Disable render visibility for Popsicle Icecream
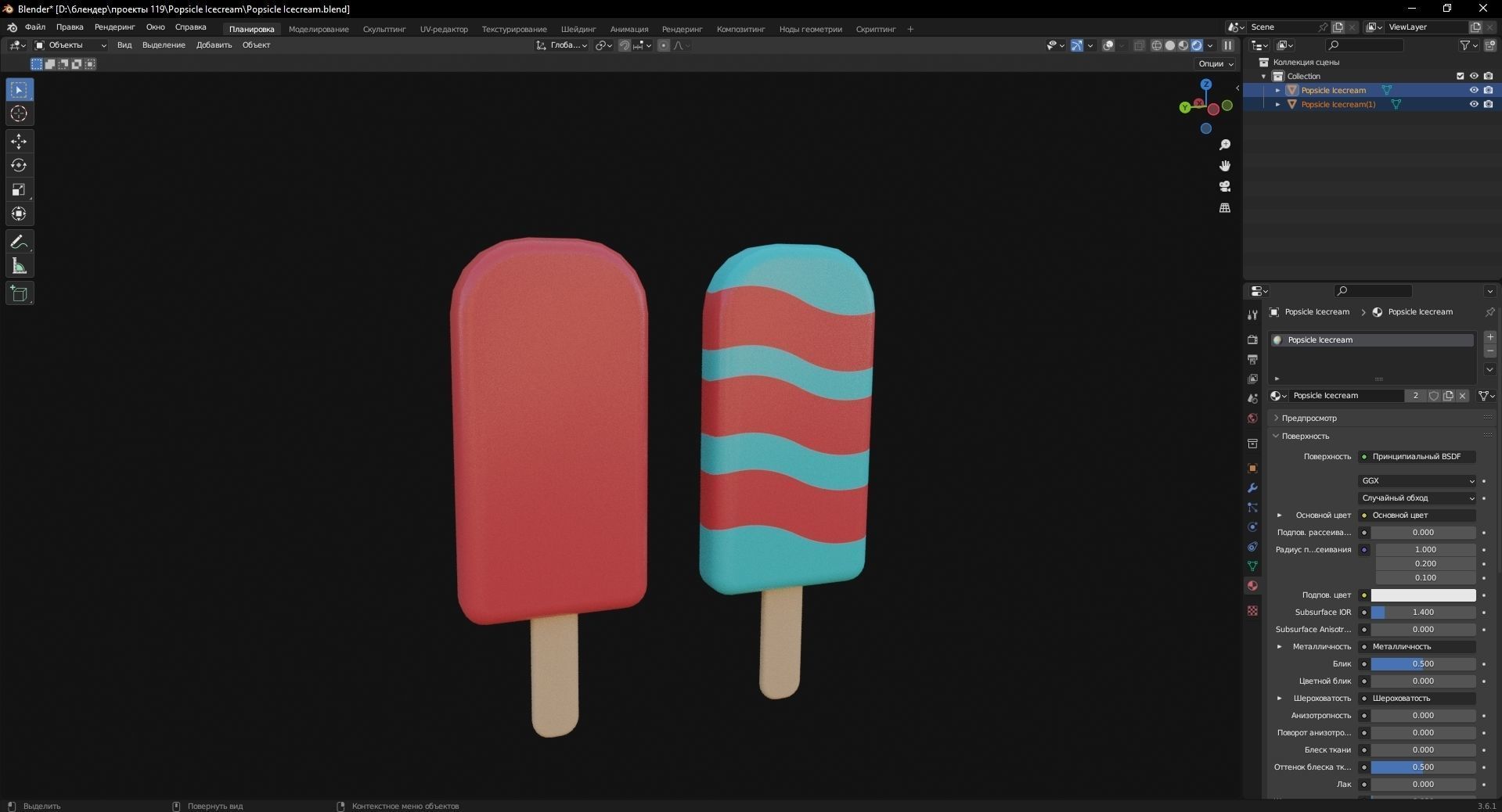 (x=1489, y=90)
